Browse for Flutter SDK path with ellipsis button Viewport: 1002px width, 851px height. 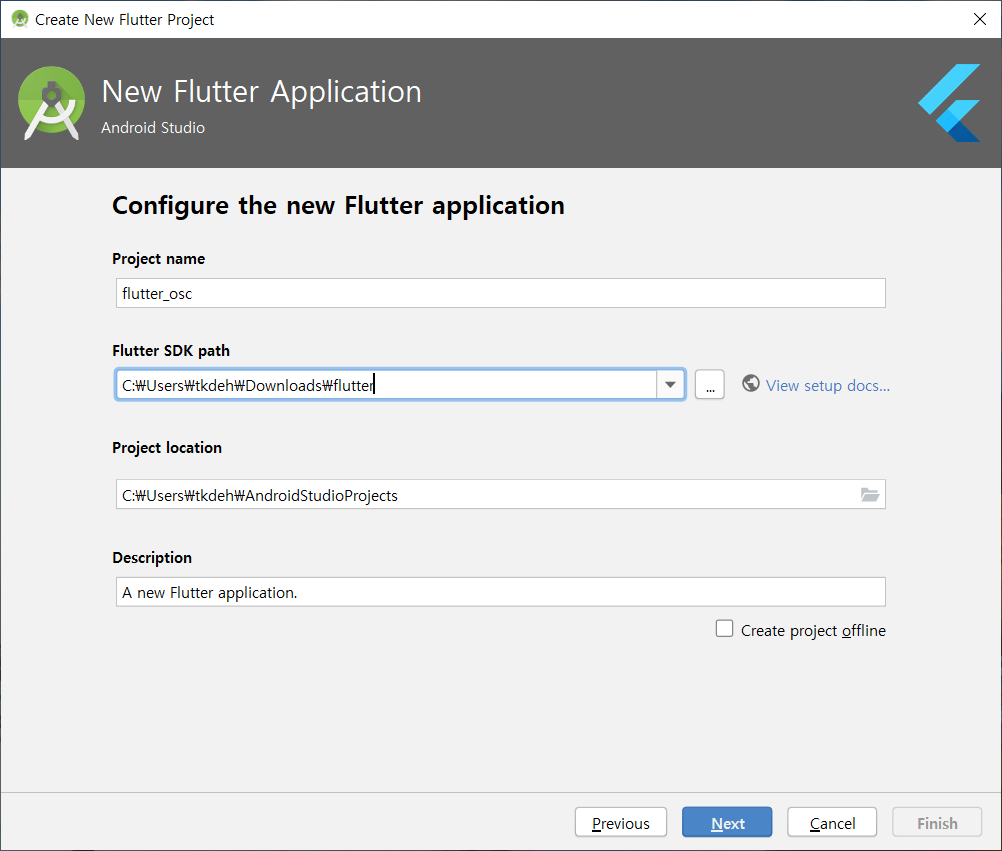click(709, 385)
